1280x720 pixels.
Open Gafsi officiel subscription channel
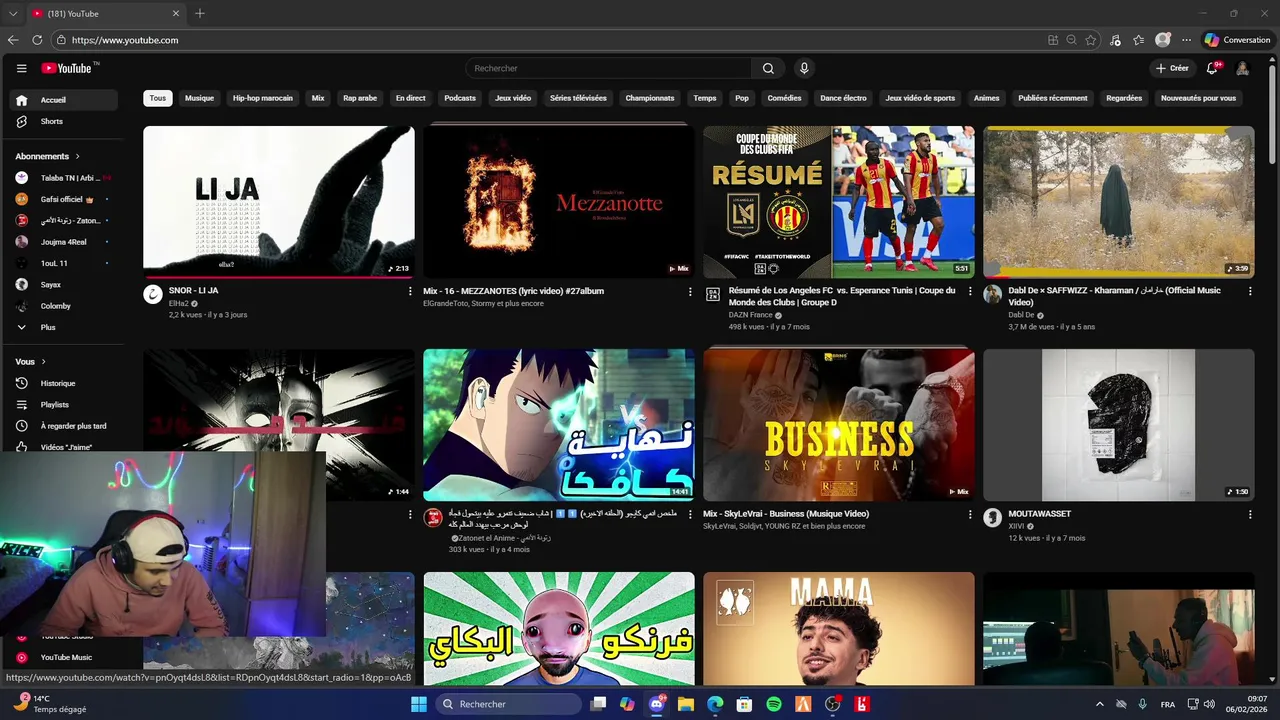63,199
